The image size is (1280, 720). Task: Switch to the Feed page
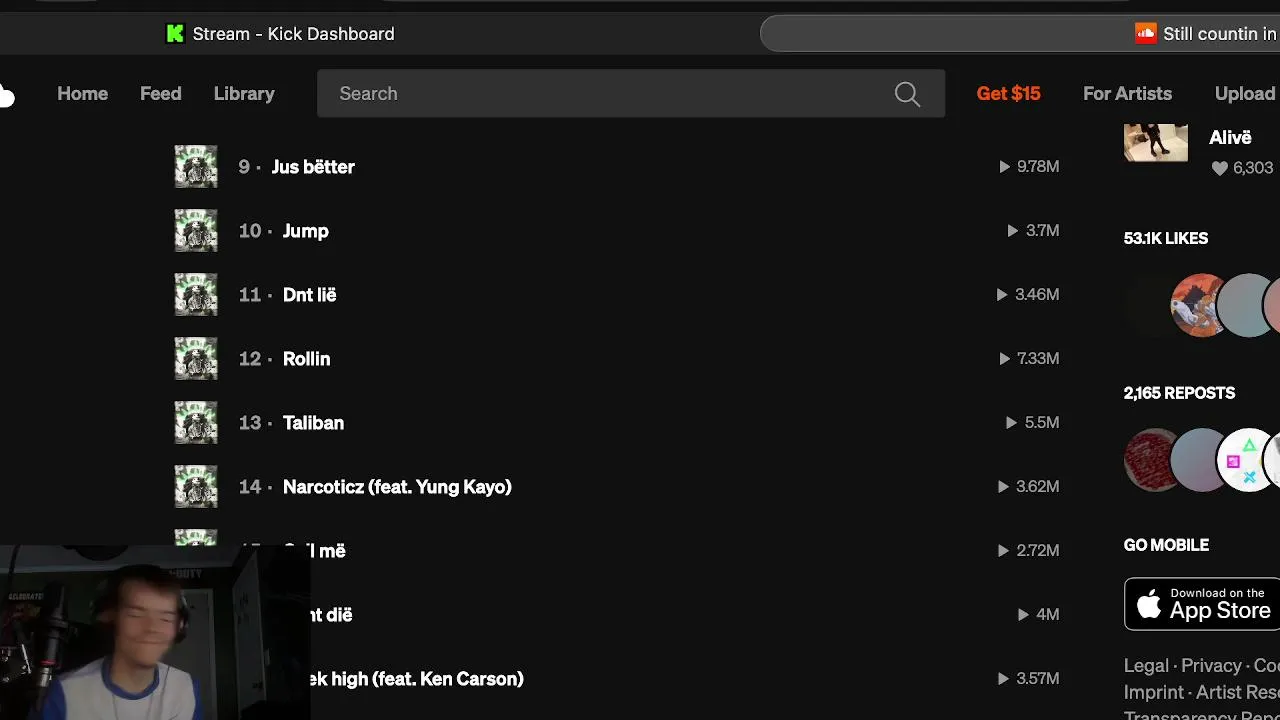pyautogui.click(x=160, y=94)
